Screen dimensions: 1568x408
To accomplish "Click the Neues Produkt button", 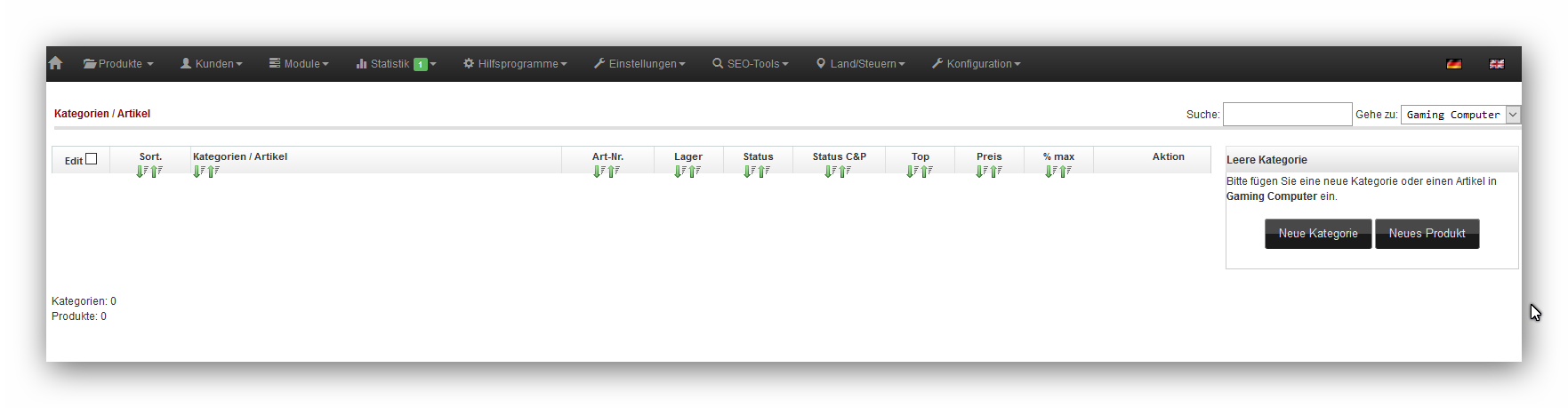I will coord(1427,234).
